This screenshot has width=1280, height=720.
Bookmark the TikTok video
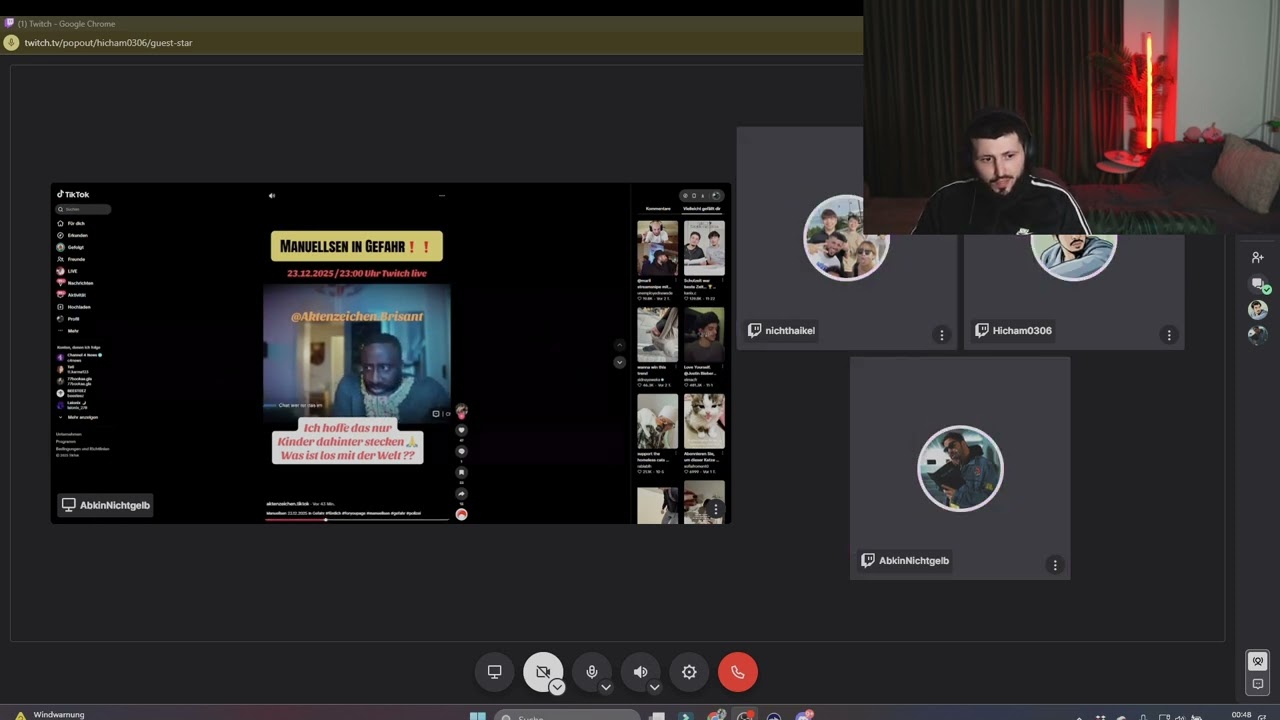point(461,472)
